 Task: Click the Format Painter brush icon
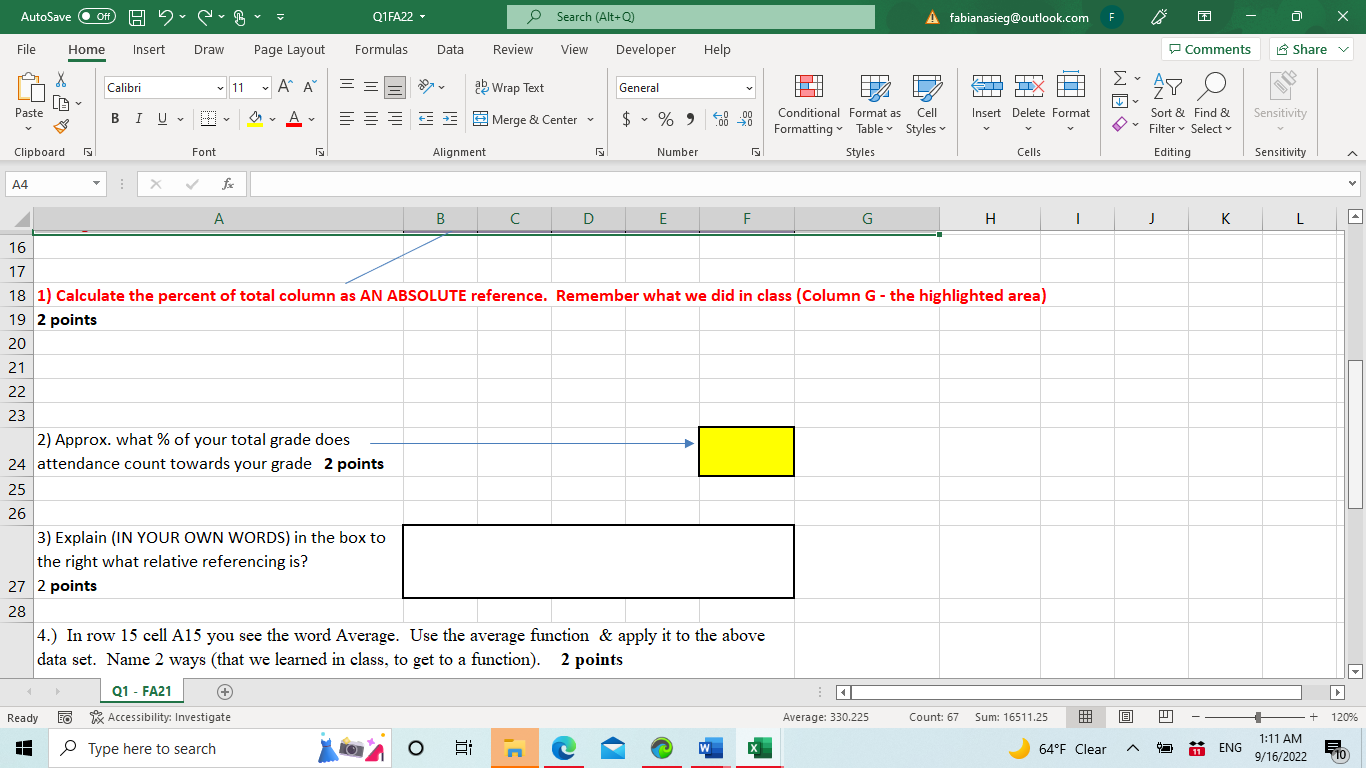point(61,125)
